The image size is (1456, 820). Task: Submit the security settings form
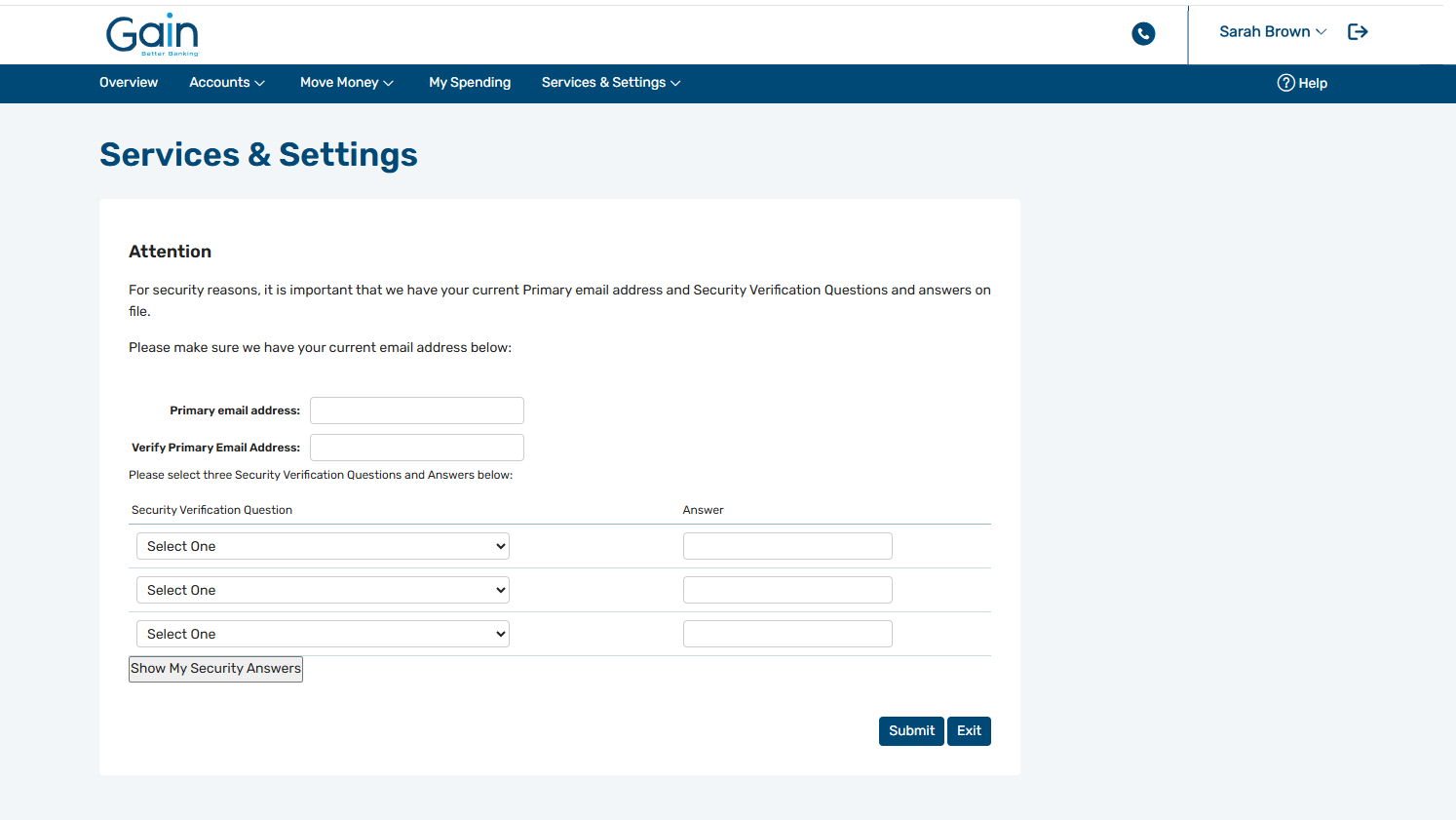(x=910, y=731)
